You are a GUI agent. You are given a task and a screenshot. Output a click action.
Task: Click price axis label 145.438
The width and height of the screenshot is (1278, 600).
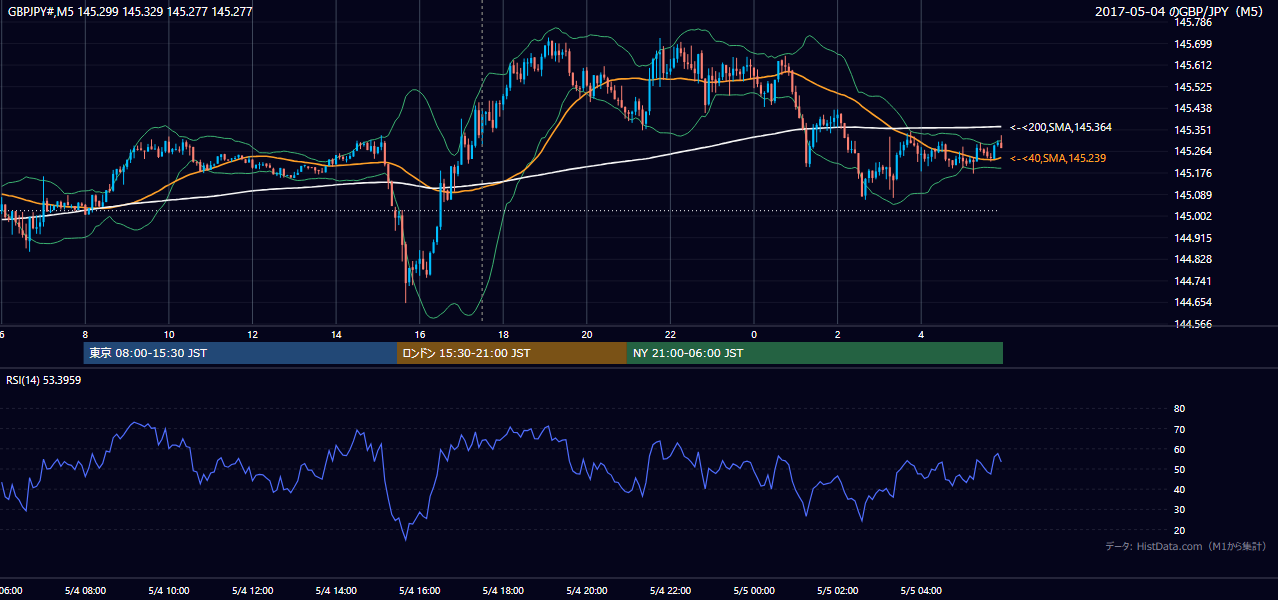(1192, 108)
